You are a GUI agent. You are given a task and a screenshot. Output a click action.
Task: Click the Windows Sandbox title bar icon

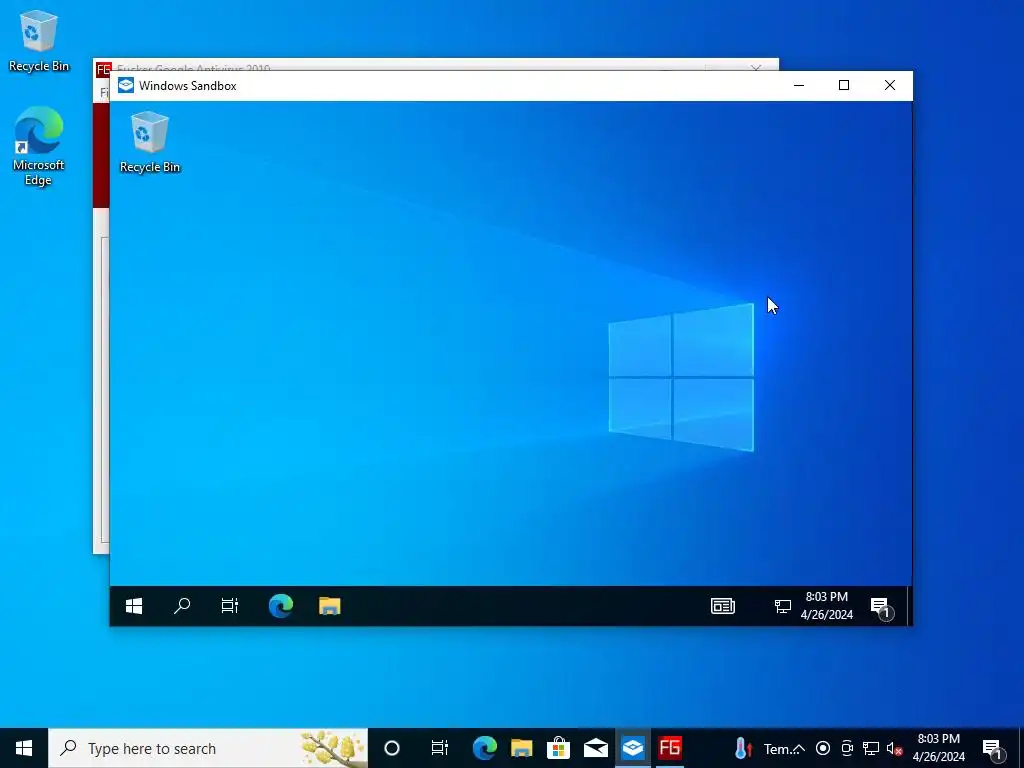[126, 86]
